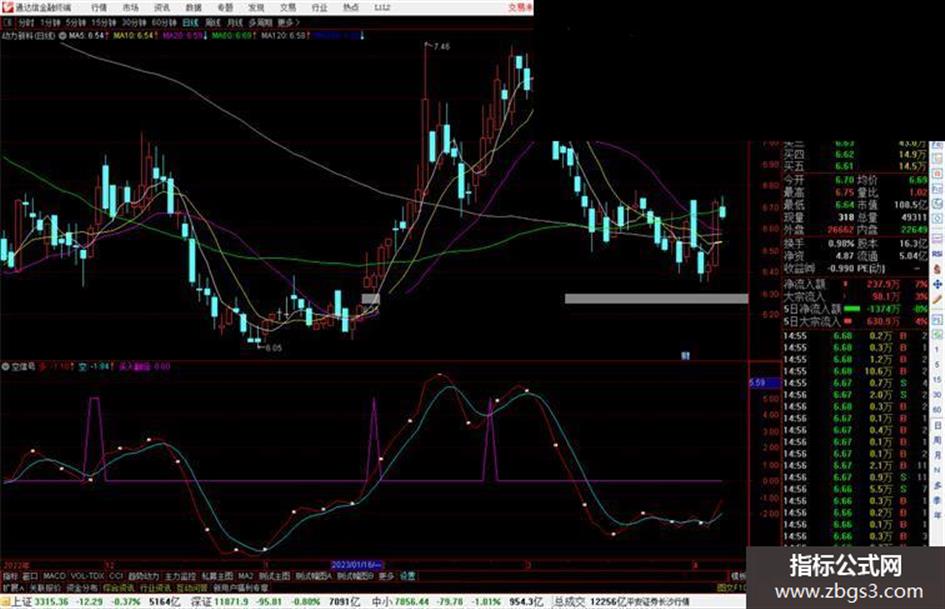Open the 行业 menu

[x=319, y=8]
